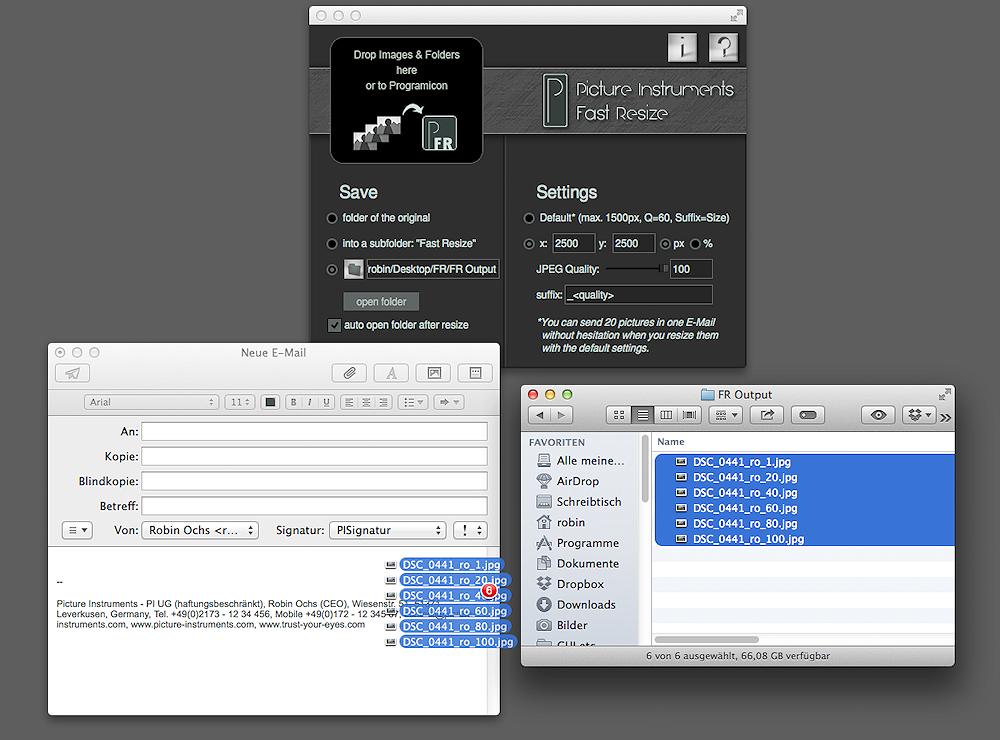Open the Dropbox toolbar dropdown
This screenshot has width=1000, height=740.
[x=919, y=415]
